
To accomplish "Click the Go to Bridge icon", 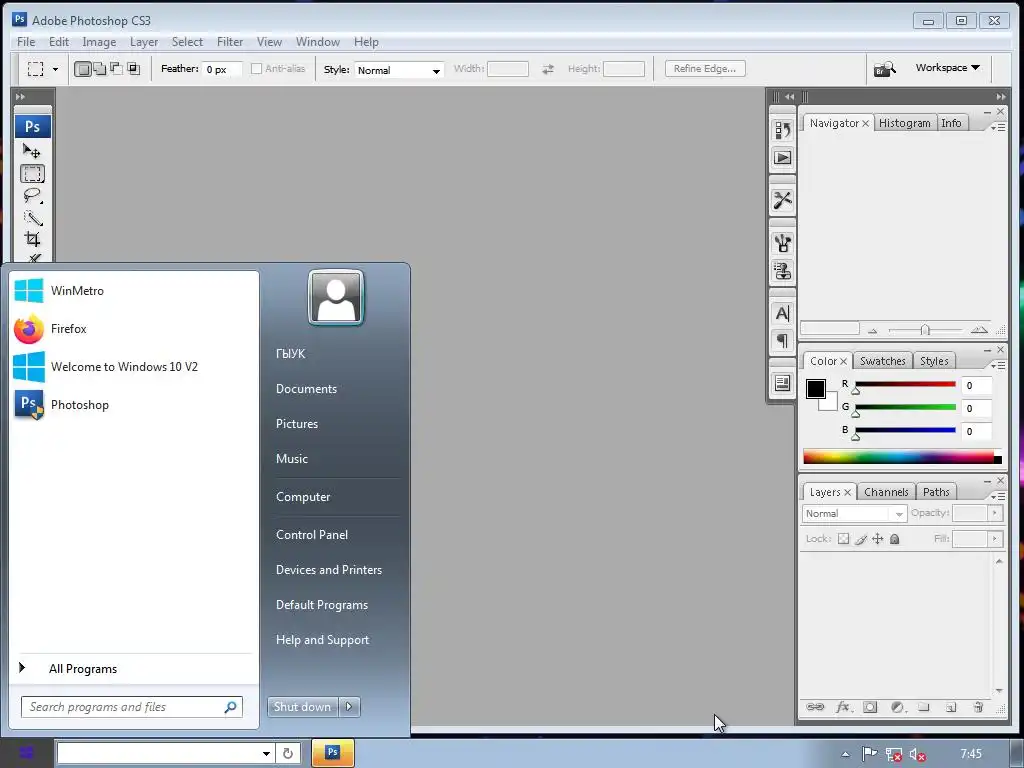I will [884, 68].
